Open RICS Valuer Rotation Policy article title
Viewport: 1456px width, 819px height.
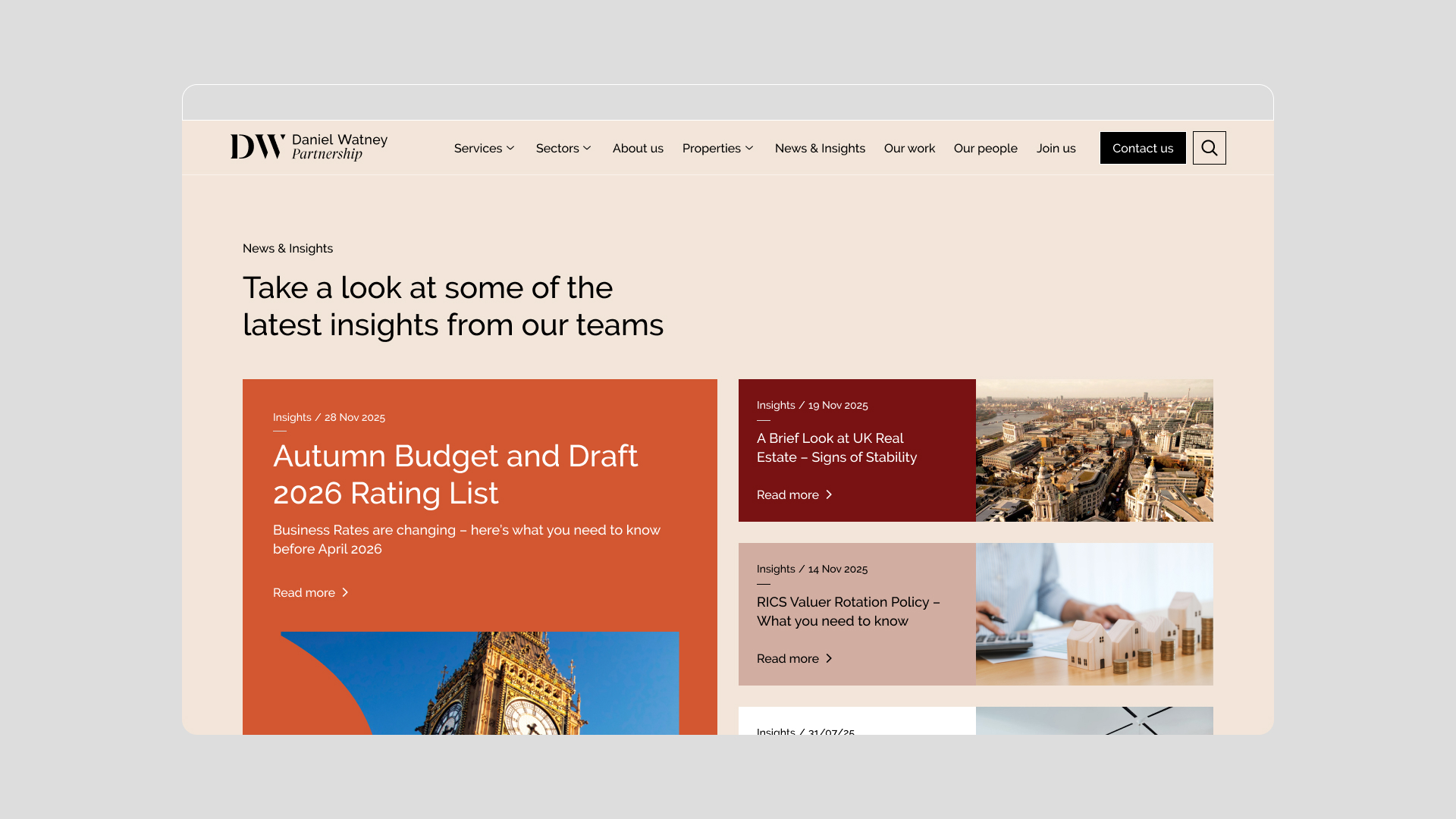pyautogui.click(x=848, y=611)
